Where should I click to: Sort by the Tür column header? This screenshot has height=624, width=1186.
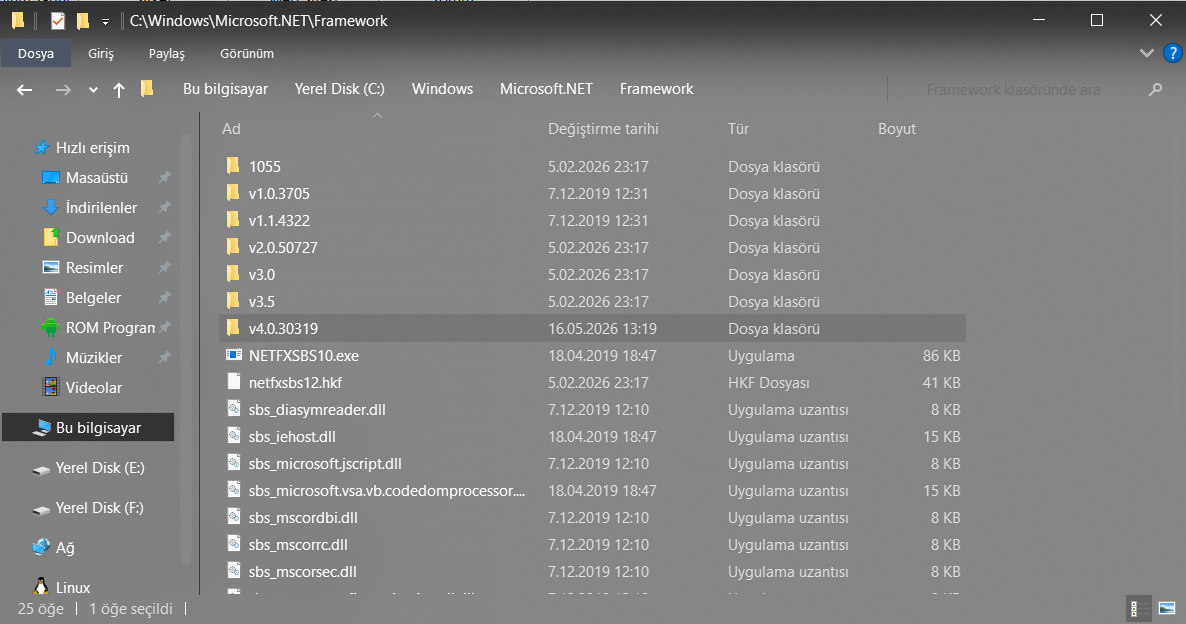coord(738,129)
